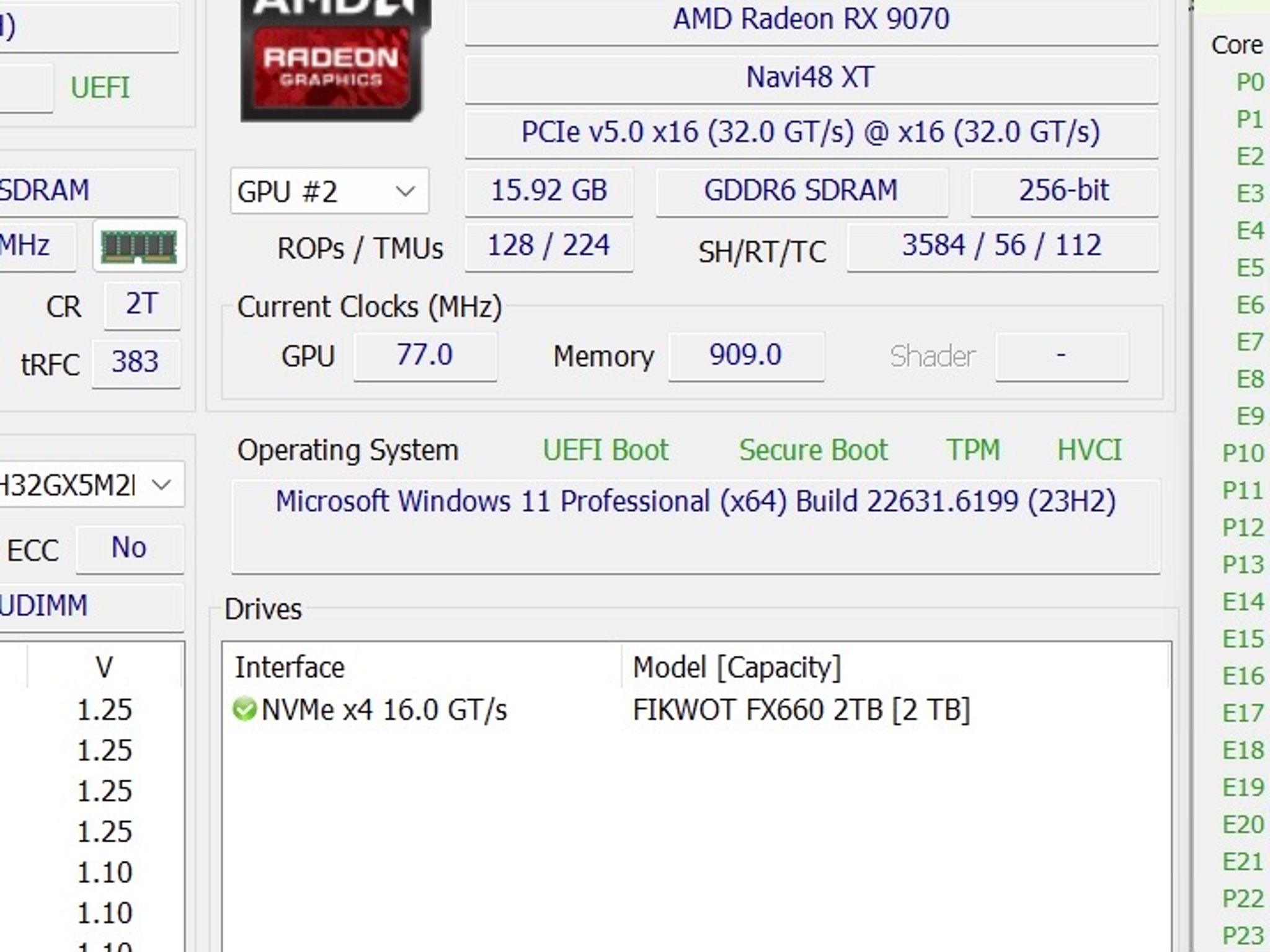Expand the H32GX5M2 memory module dropdown
Screen dimensions: 1270x952
tap(91, 484)
